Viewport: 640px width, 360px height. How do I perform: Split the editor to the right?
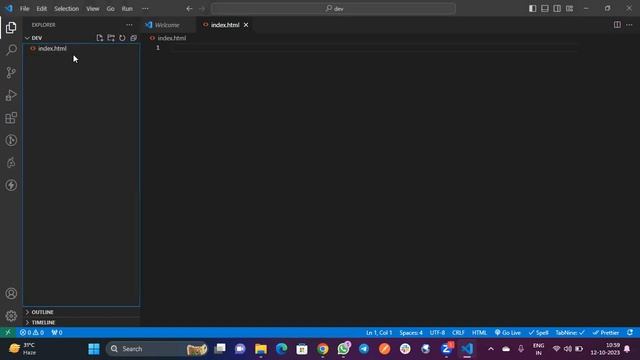point(617,25)
